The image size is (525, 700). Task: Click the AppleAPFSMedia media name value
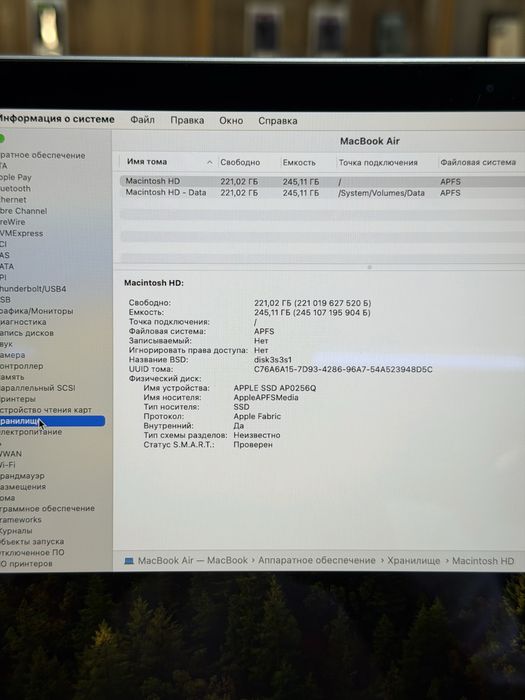click(266, 397)
